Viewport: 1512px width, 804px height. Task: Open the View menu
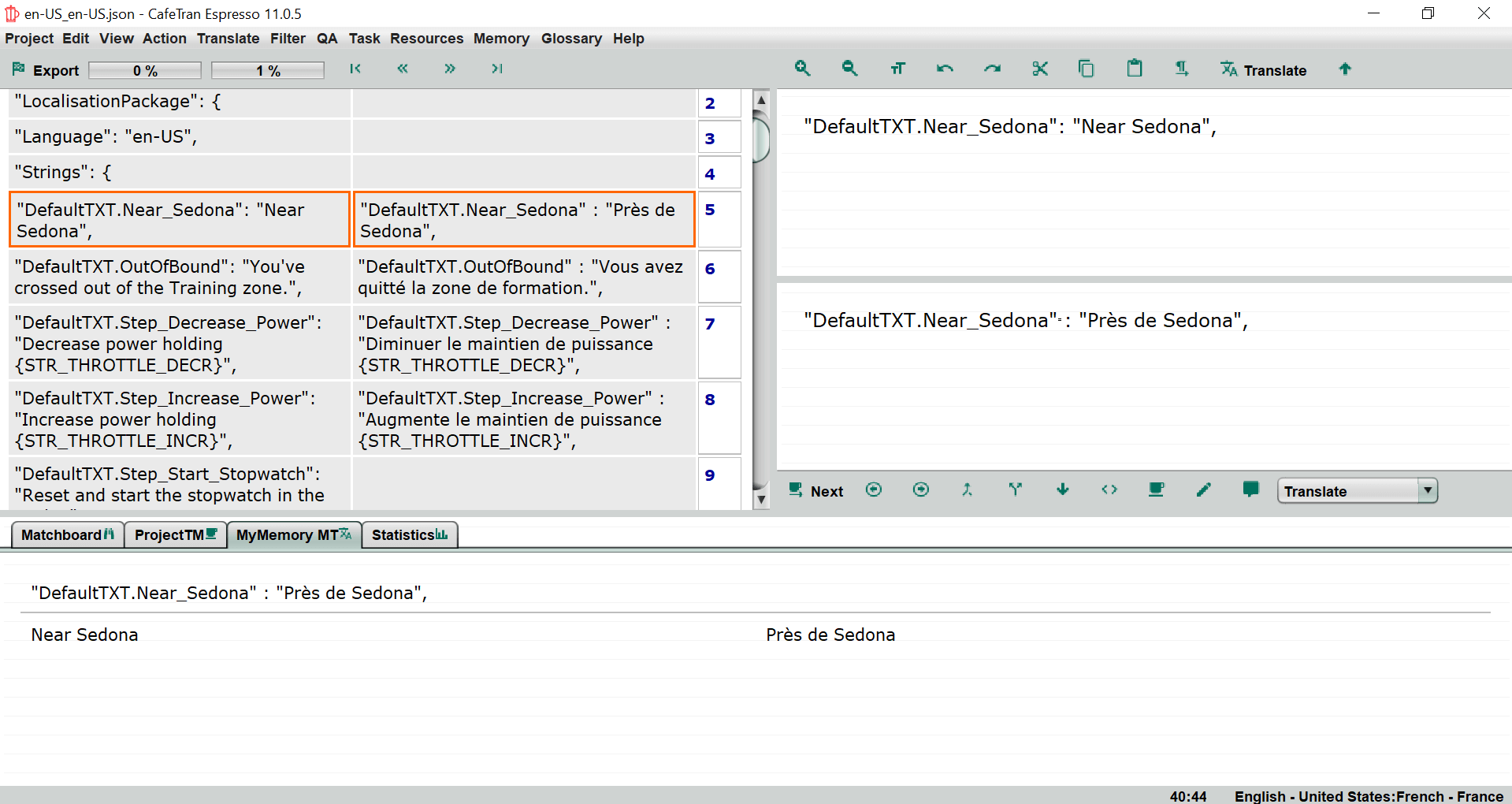pos(117,39)
